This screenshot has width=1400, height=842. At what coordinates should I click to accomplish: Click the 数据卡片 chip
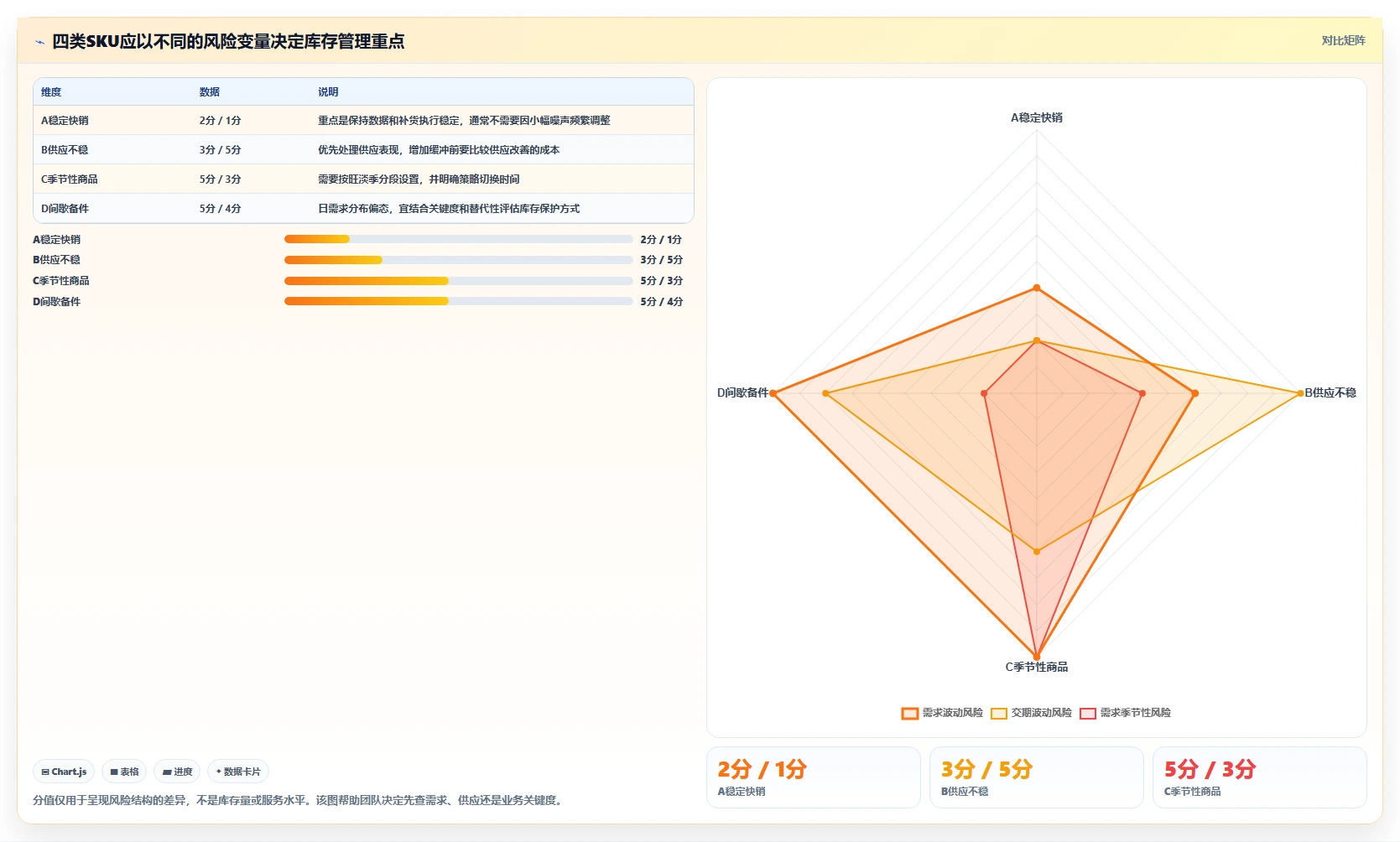238,772
